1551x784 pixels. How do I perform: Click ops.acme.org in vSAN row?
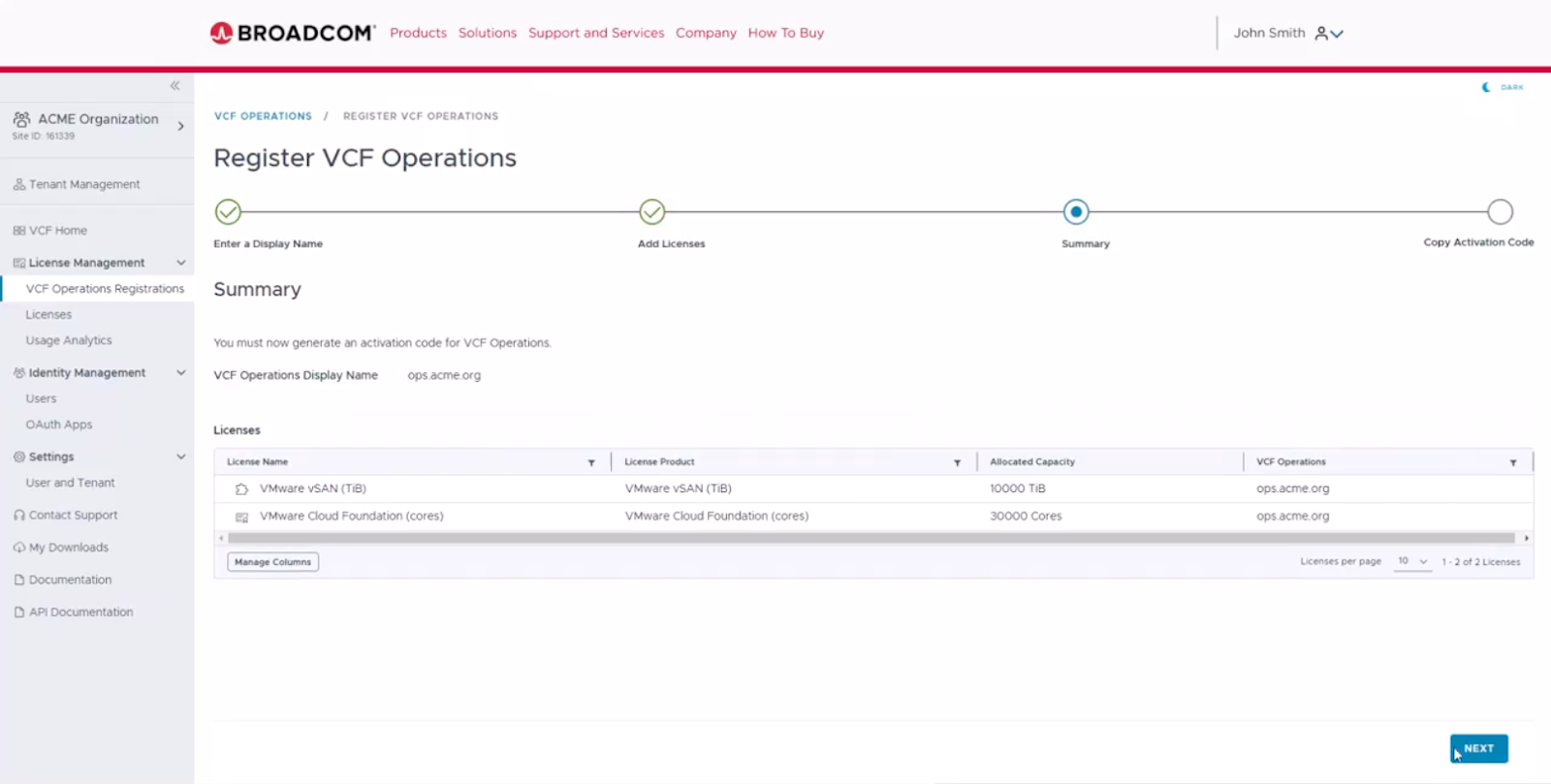click(x=1293, y=488)
